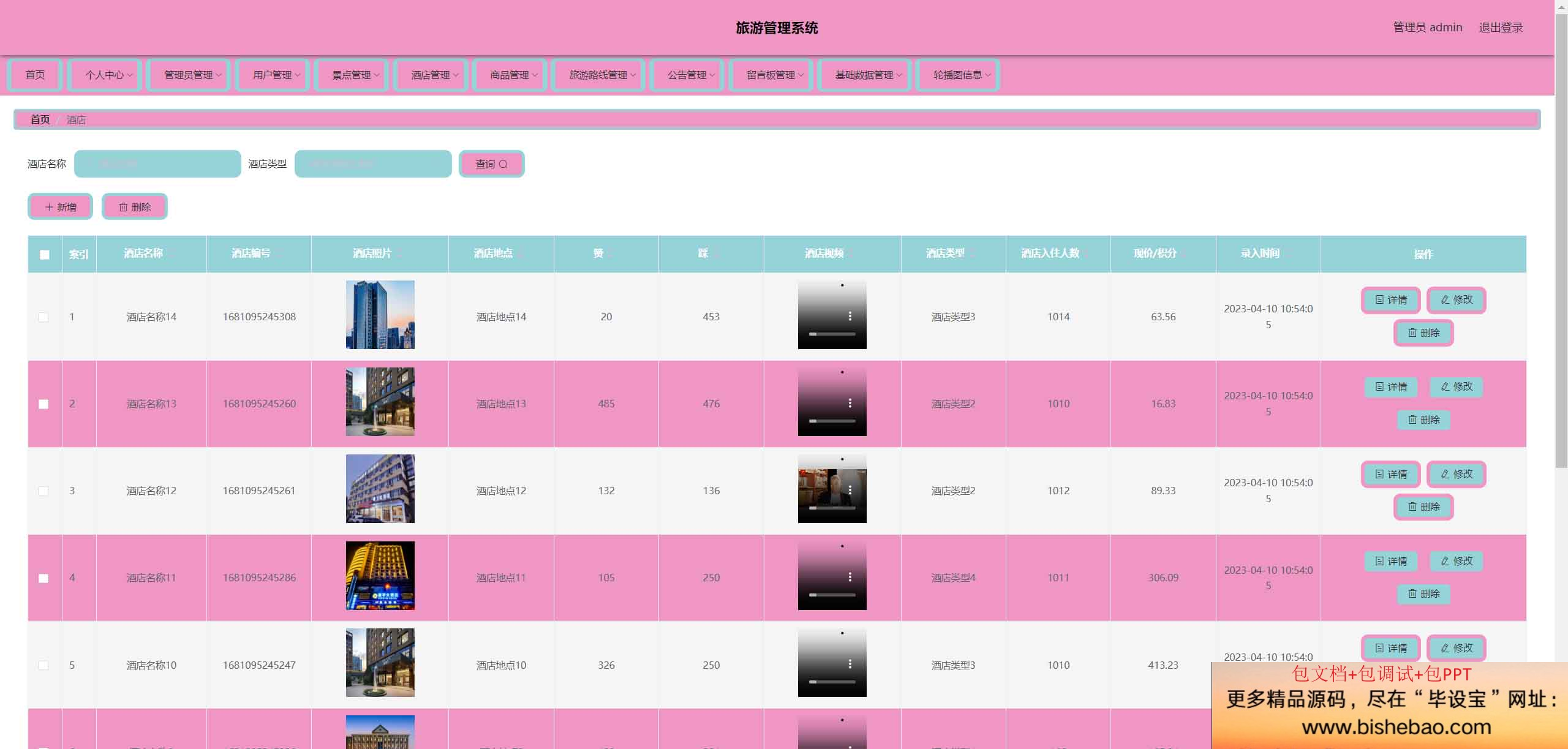The width and height of the screenshot is (1568, 749).
Task: Click trash icon in 酒店名称11 row
Action: (1412, 593)
